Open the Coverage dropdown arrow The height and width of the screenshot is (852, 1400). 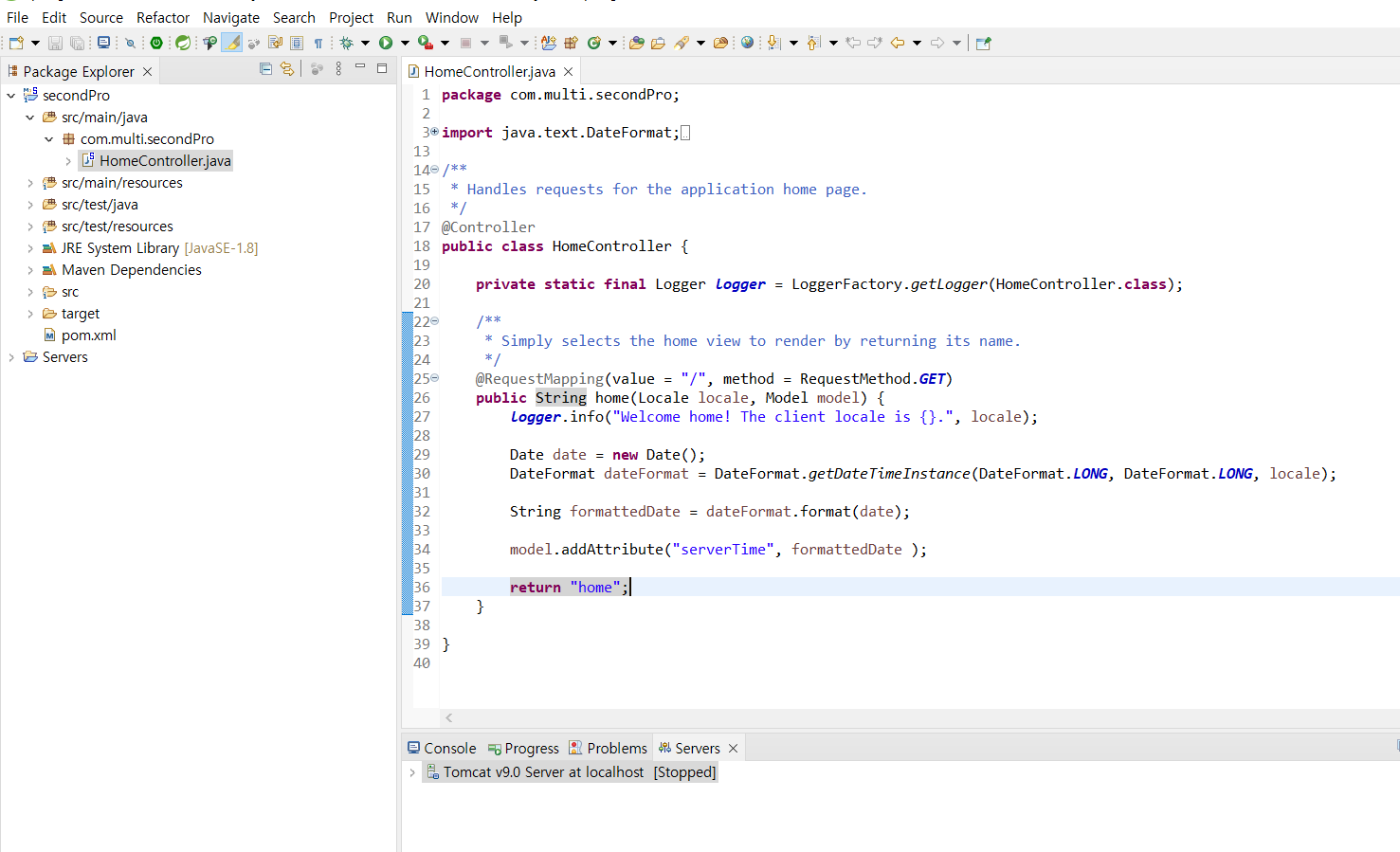pyautogui.click(x=445, y=43)
